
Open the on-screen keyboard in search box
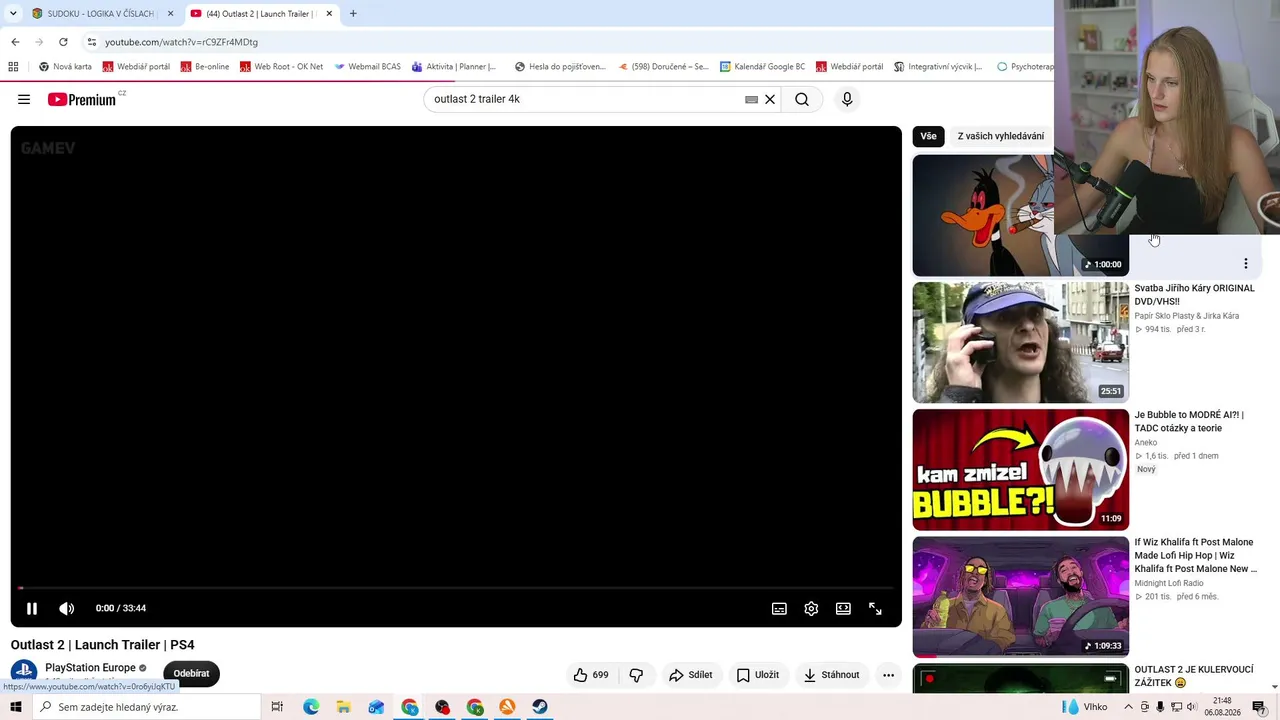pos(752,99)
